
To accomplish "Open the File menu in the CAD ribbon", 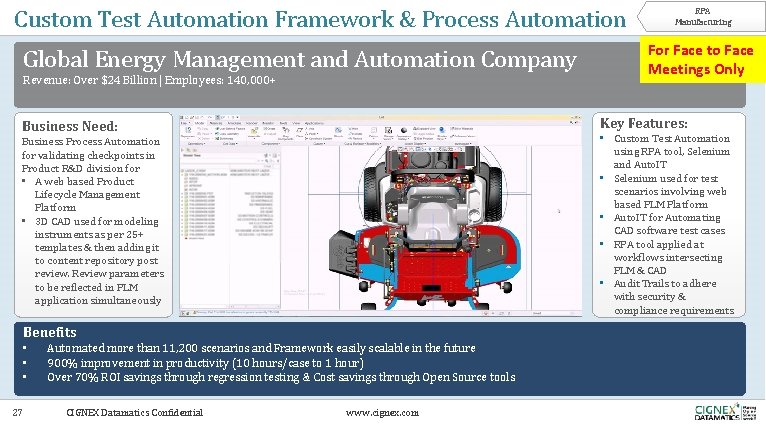I will tap(184, 123).
